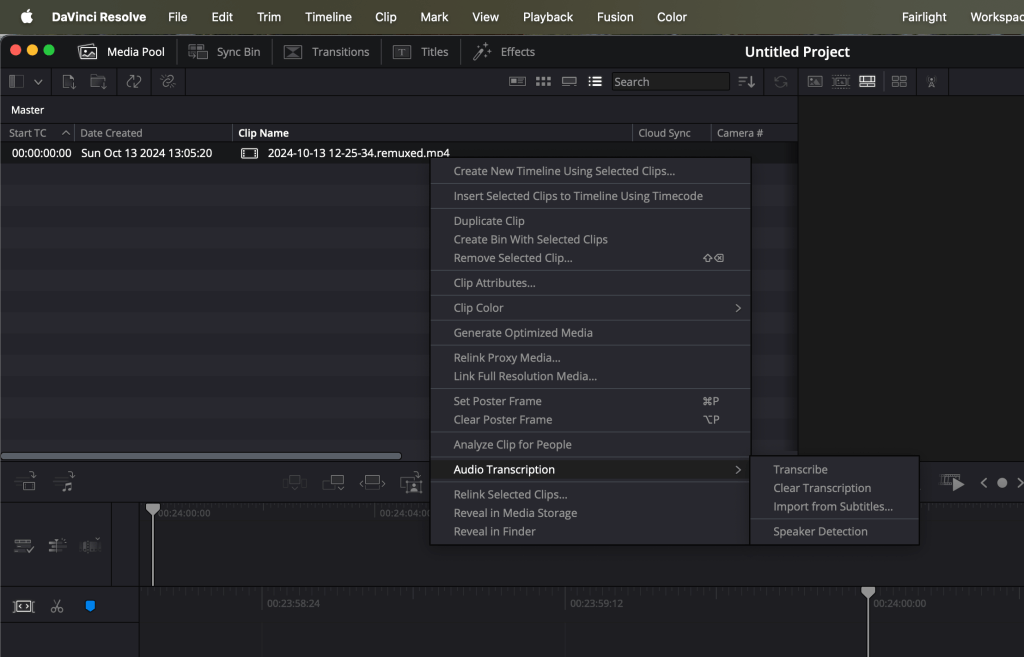
Task: Click Import from Subtitles in the submenu
Action: tap(835, 507)
